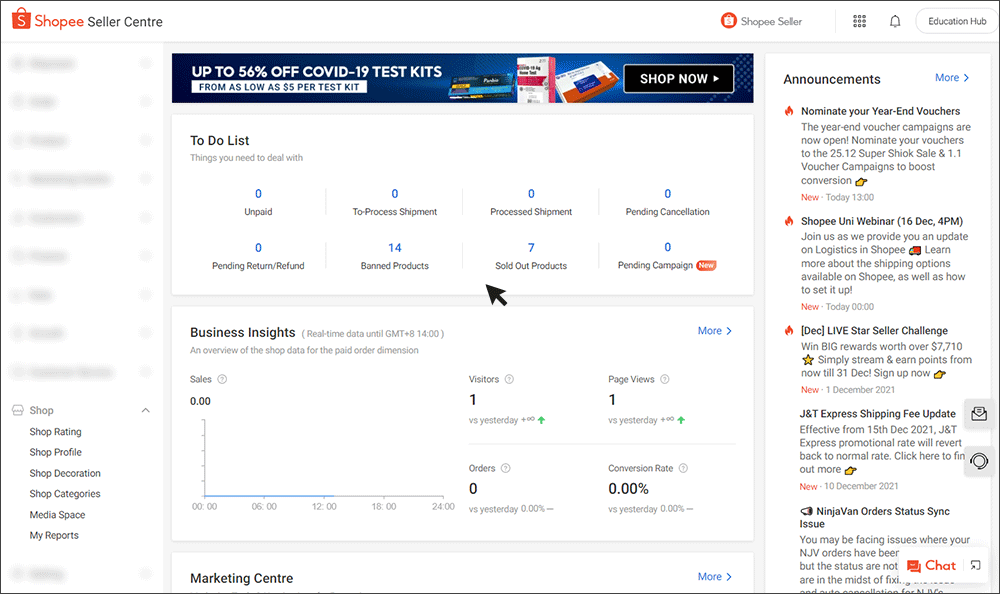This screenshot has height=594, width=1000.
Task: Open More options for Business Insights
Action: click(713, 330)
